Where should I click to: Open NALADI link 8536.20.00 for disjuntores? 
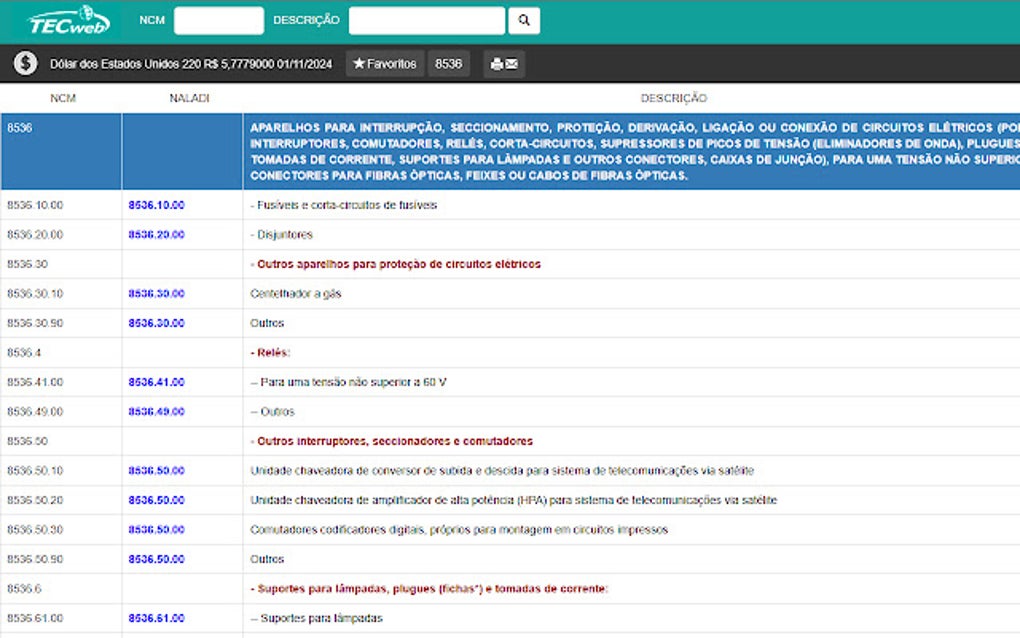(x=155, y=234)
